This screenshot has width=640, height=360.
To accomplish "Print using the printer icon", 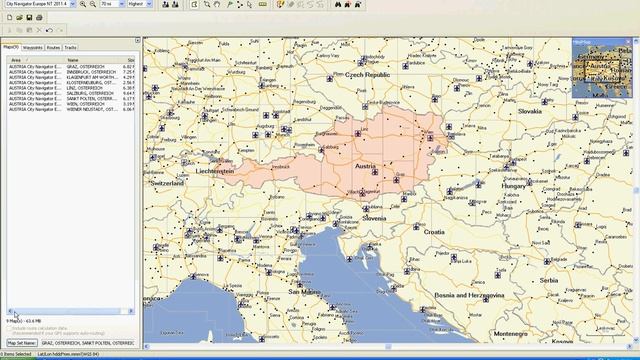I will [39, 18].
